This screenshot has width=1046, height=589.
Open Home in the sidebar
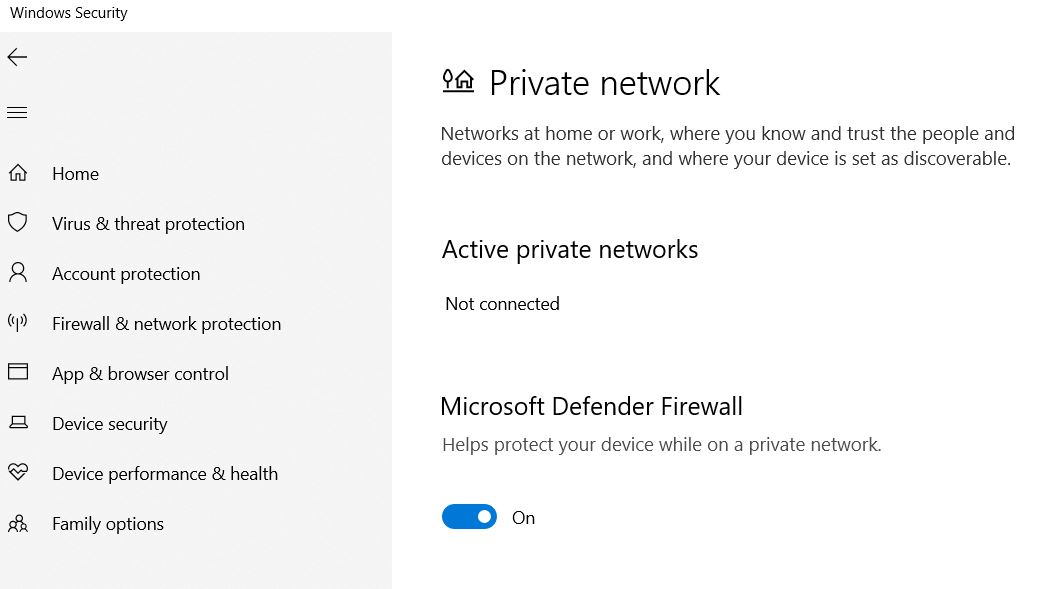[75, 174]
